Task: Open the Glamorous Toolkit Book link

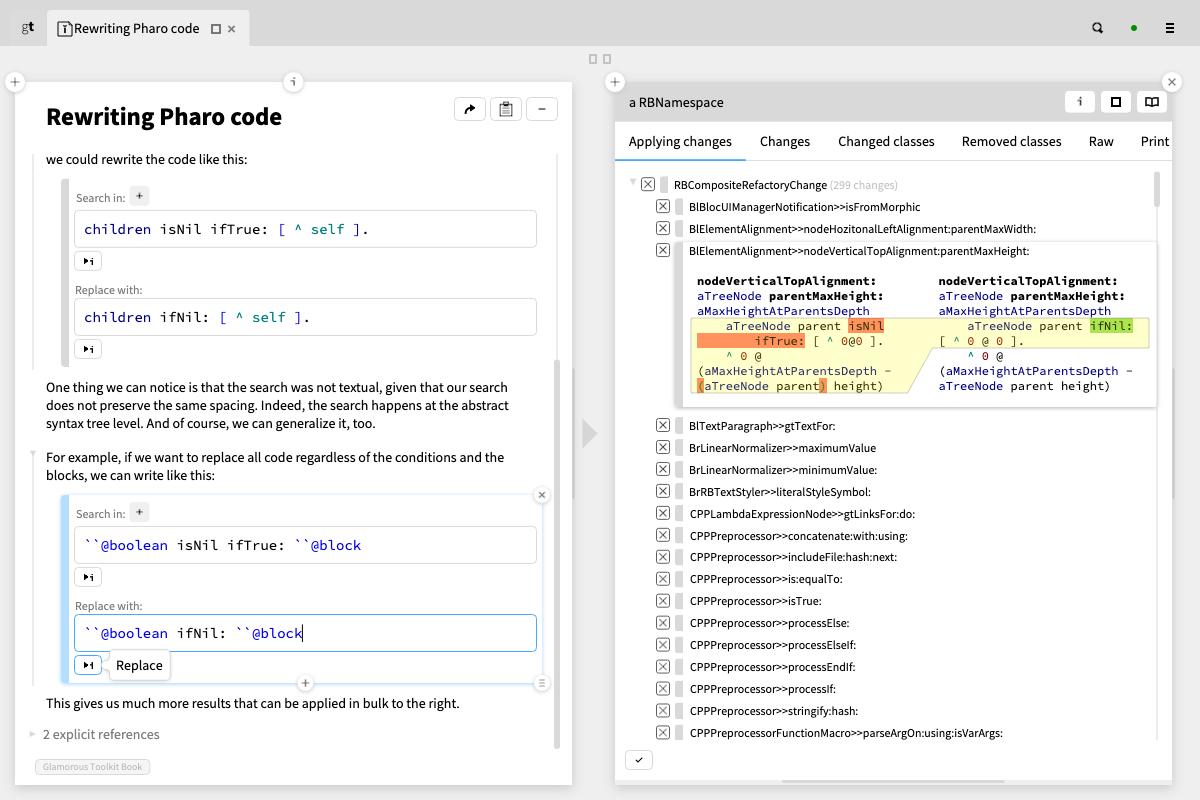Action: click(92, 767)
